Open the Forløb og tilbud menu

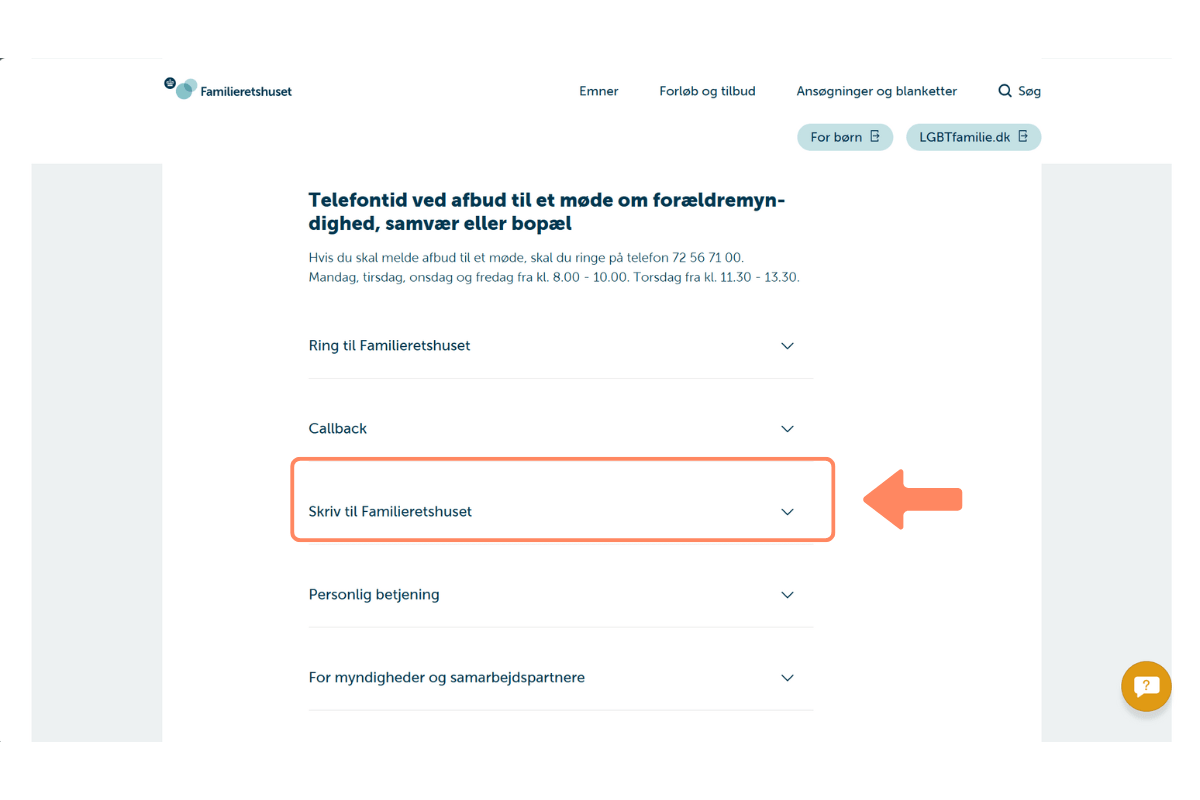click(707, 91)
